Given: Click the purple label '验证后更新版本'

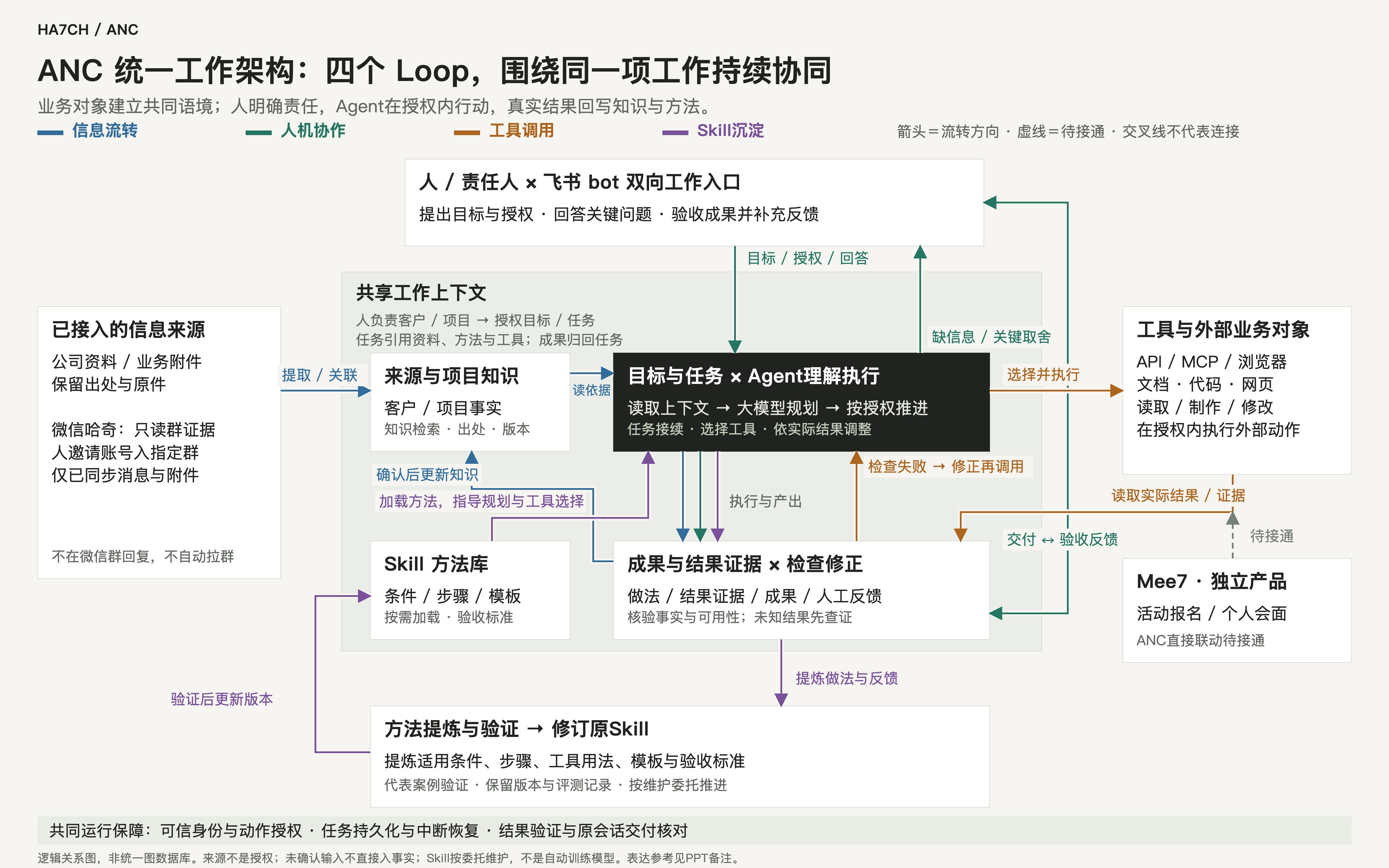Looking at the screenshot, I should [222, 699].
